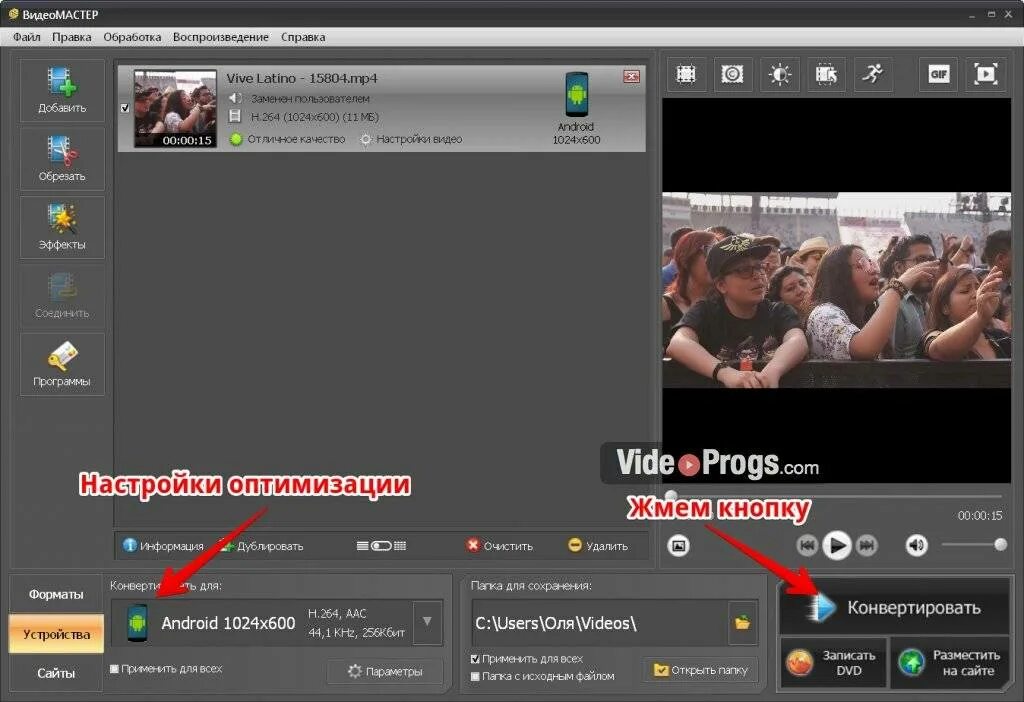Expand the Android 1024x600 profile dropdown arrow
Viewport: 1024px width, 702px height.
427,622
